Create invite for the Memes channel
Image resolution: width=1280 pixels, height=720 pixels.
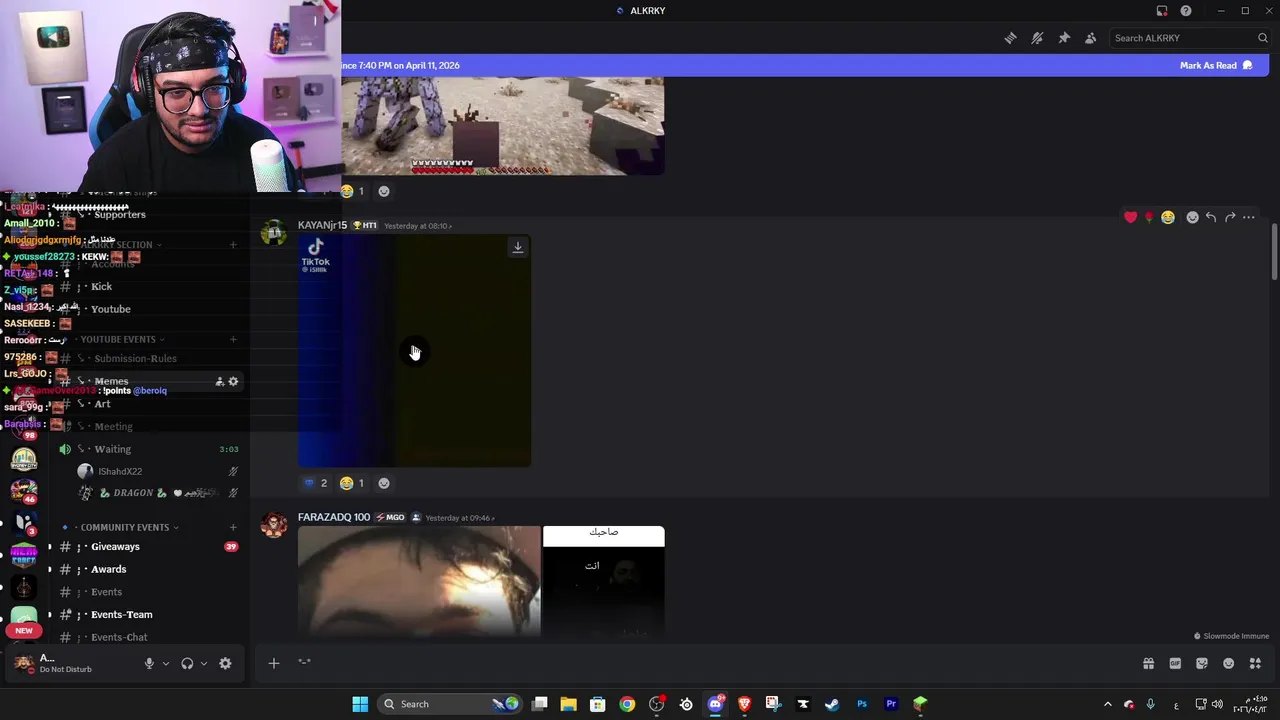pos(219,381)
